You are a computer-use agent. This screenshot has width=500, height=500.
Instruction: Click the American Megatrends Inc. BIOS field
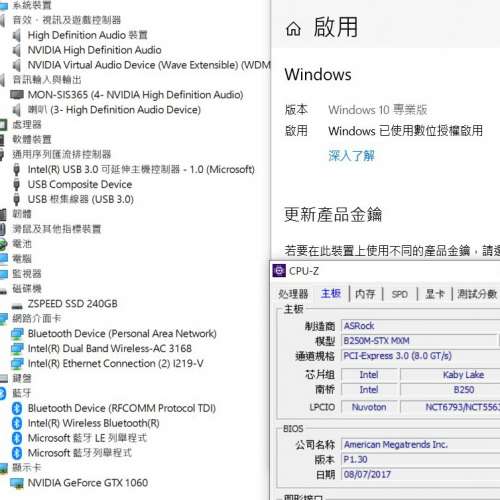[421, 444]
